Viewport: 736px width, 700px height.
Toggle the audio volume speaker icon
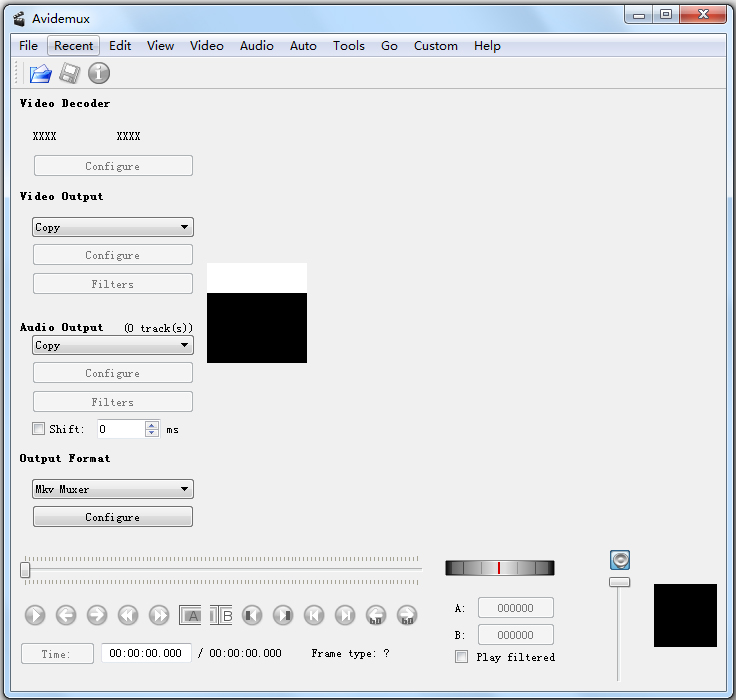(x=620, y=560)
